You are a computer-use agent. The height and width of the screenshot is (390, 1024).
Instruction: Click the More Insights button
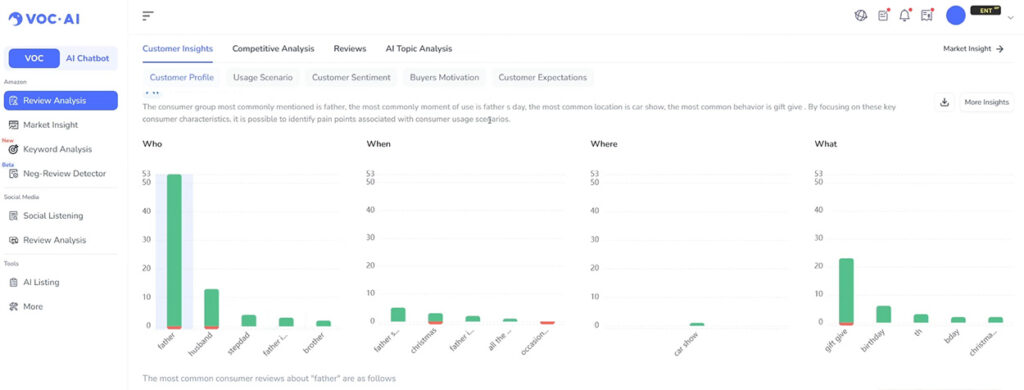pyautogui.click(x=986, y=103)
